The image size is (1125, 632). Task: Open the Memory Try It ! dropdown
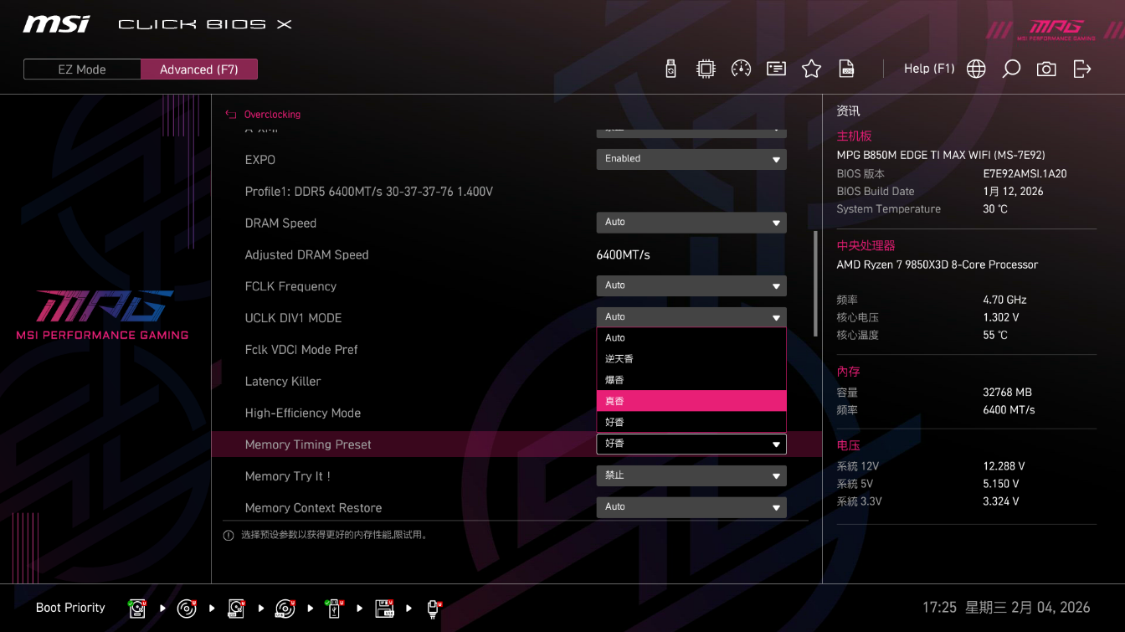coord(691,476)
